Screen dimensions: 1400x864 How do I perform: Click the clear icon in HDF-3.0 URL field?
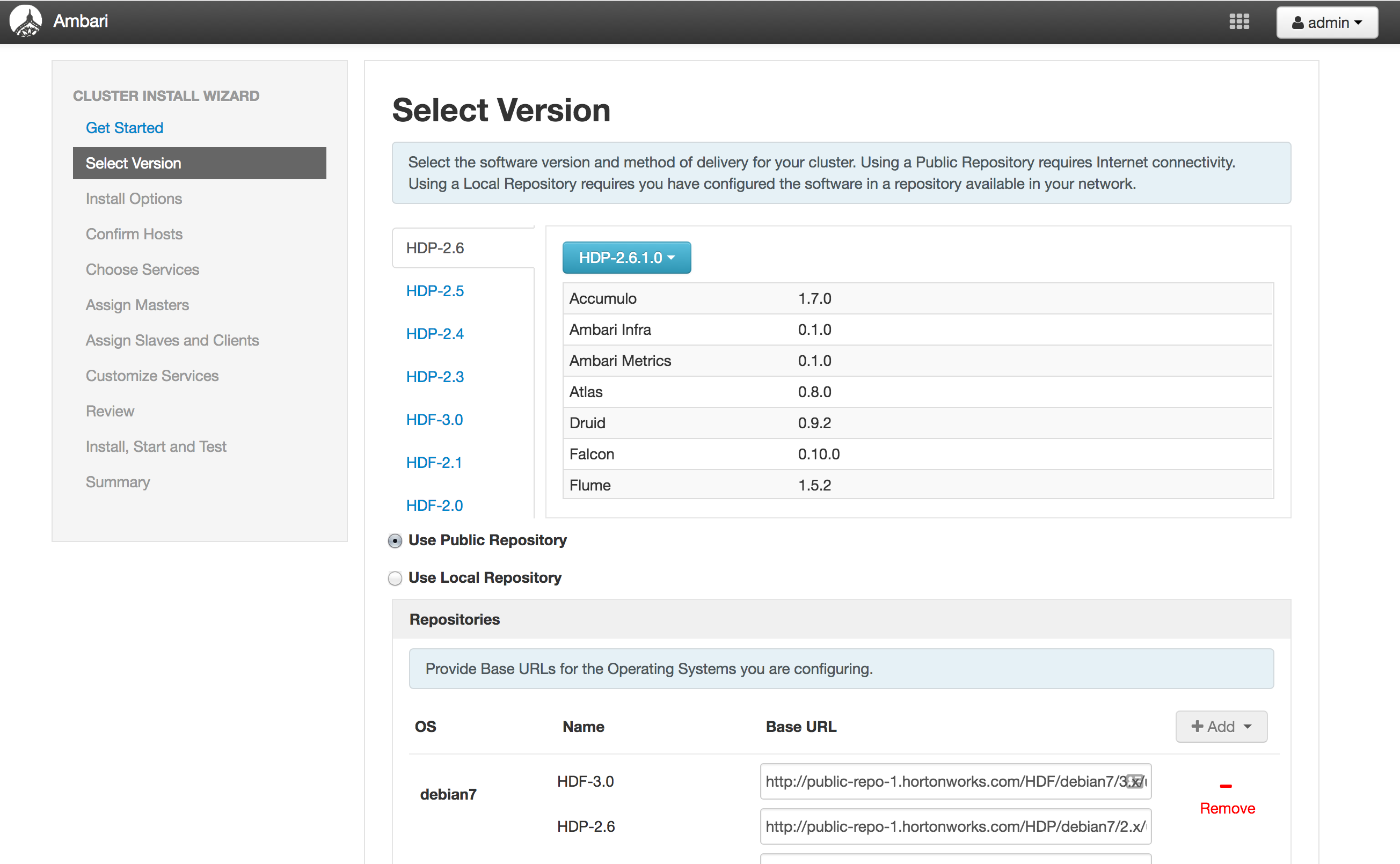pos(1136,781)
